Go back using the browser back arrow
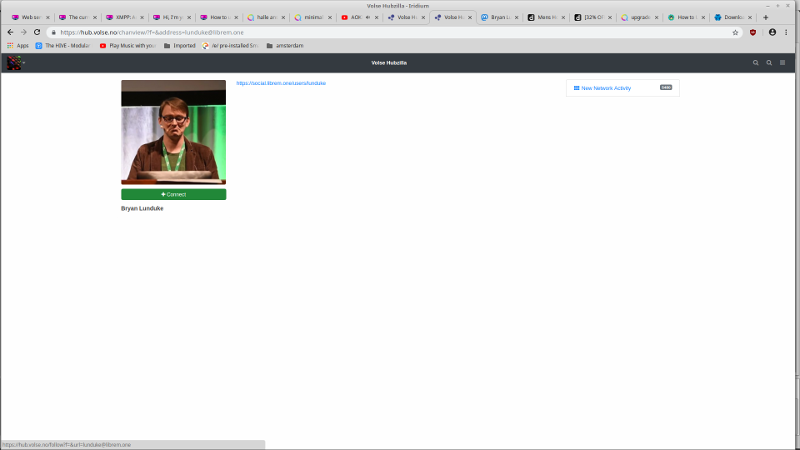800x450 pixels. tap(10, 32)
